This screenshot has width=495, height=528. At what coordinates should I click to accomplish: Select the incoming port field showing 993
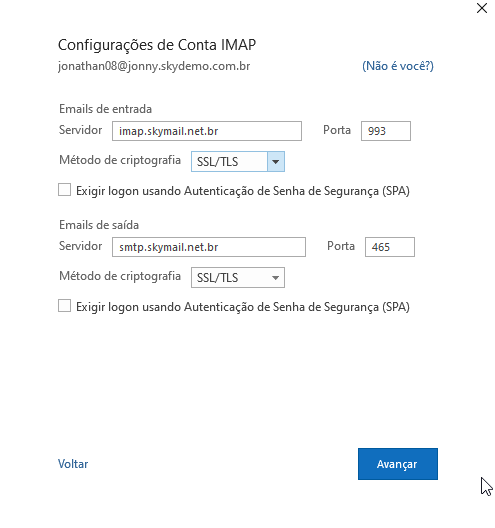(386, 131)
